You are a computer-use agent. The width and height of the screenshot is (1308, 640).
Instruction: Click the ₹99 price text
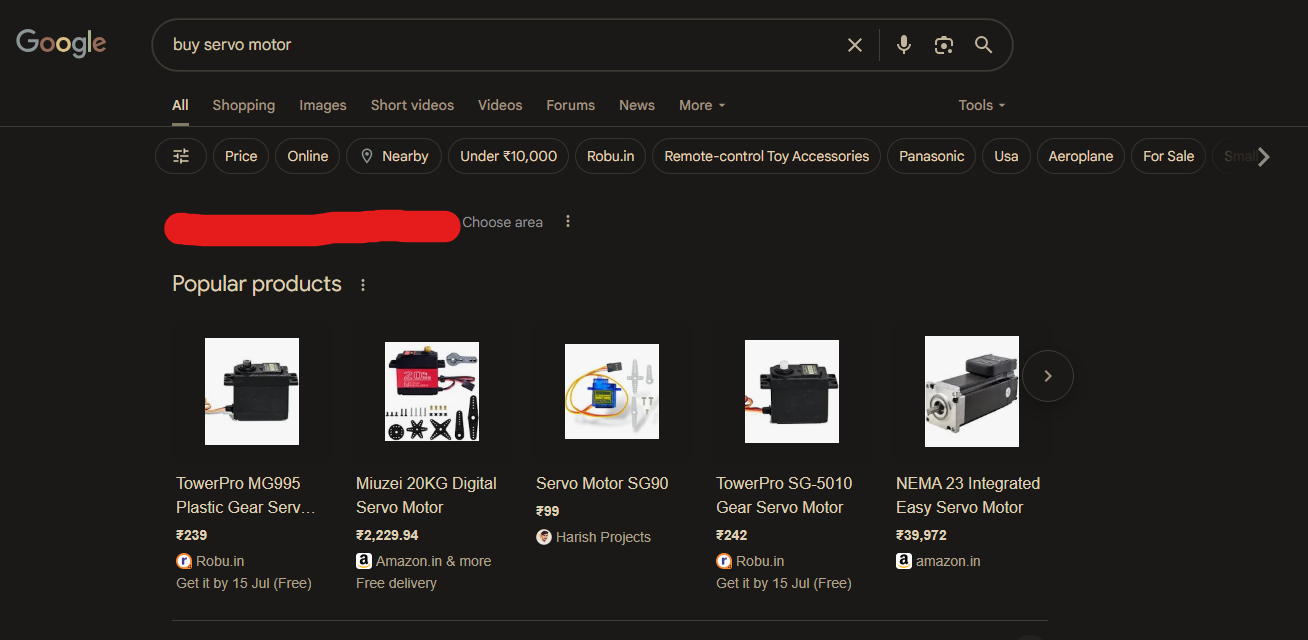[548, 511]
